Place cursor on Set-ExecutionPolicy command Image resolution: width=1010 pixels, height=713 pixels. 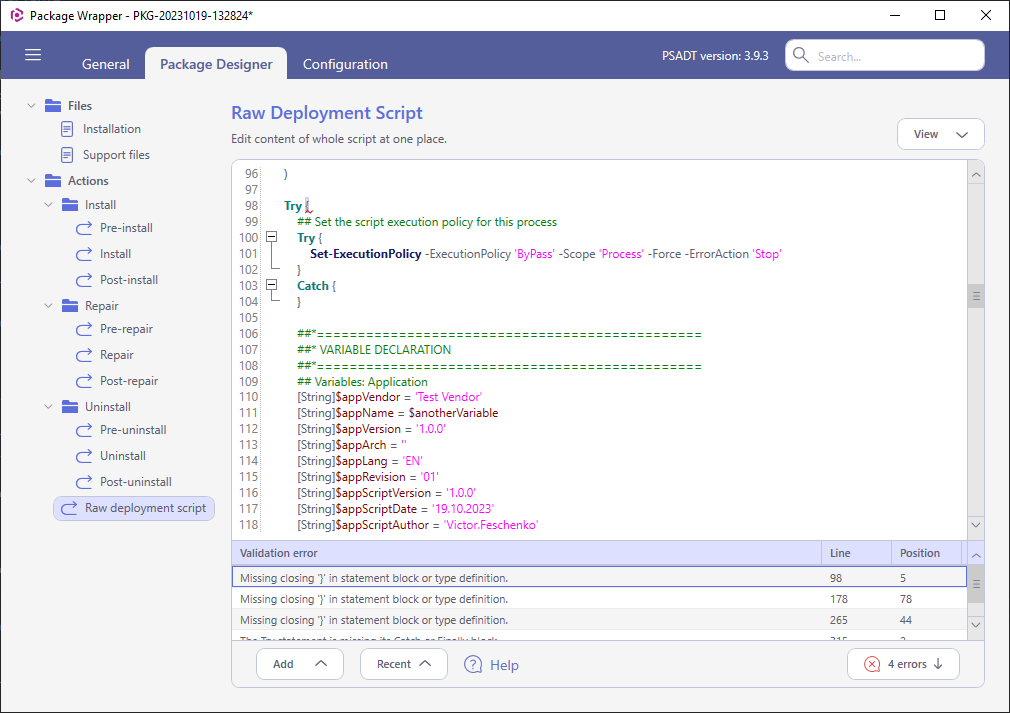tap(365, 254)
